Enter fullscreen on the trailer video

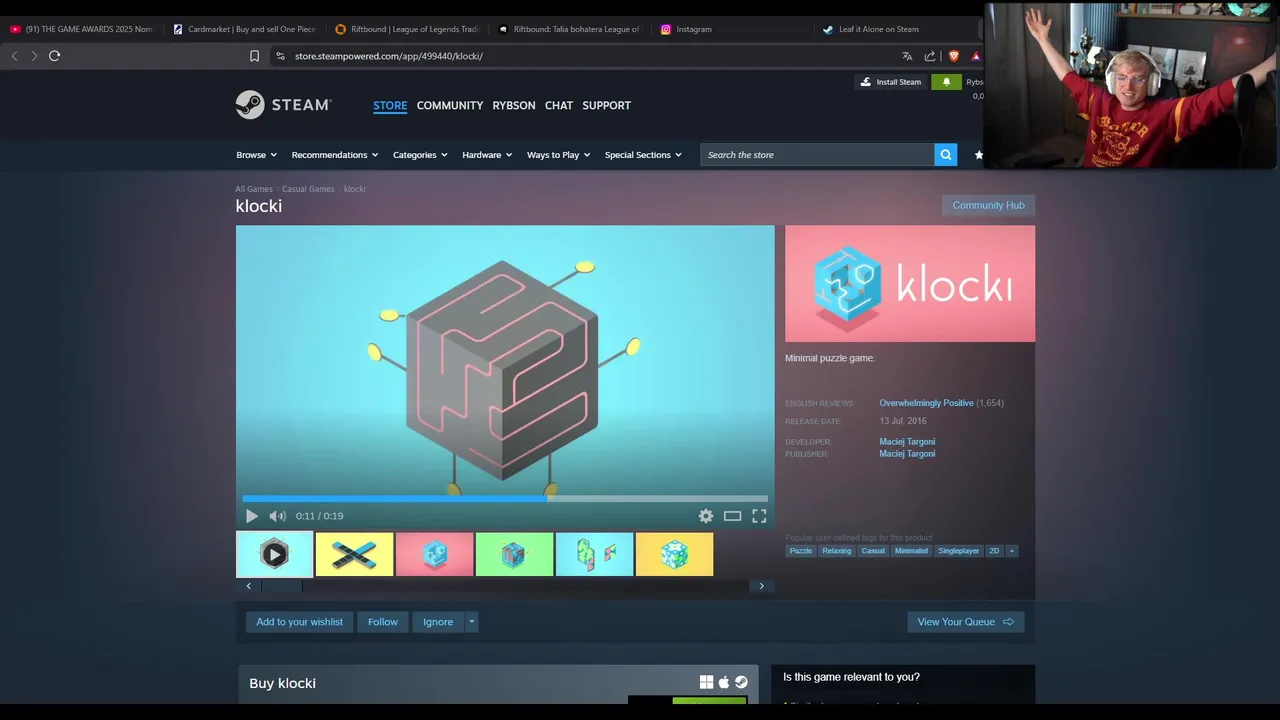759,516
